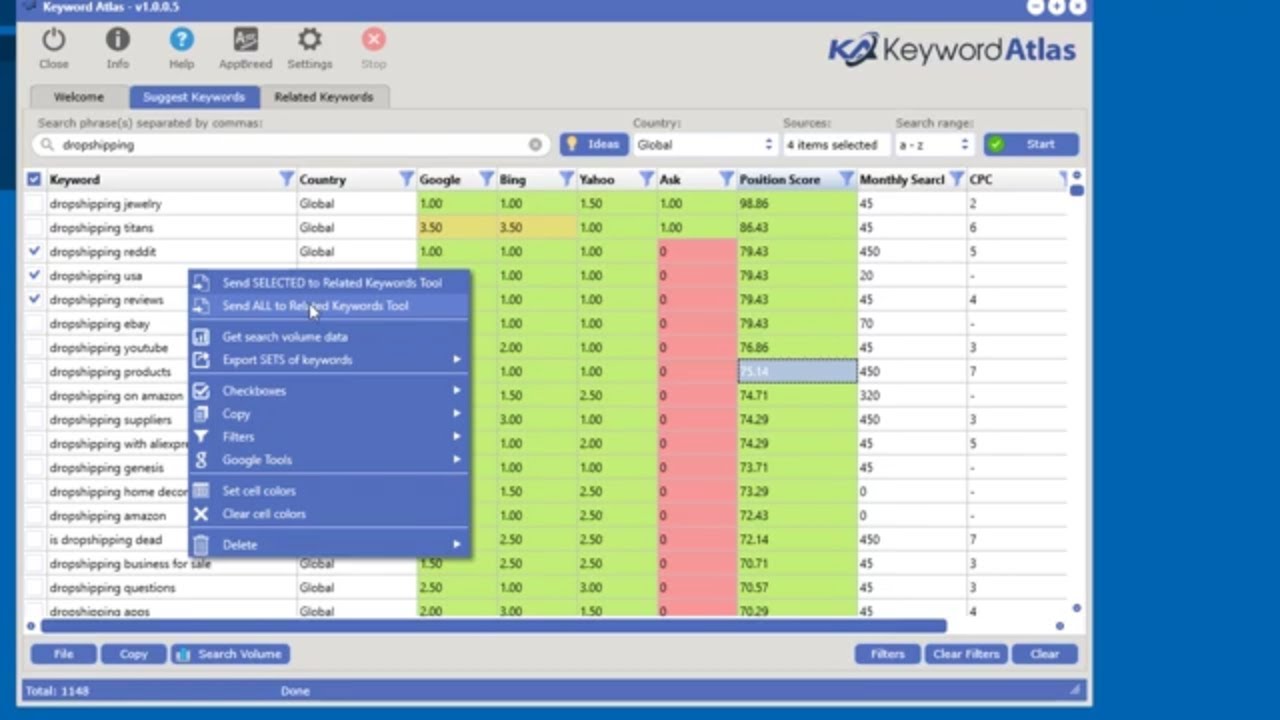
Task: Choose Send ALL to Related Keywords Tool
Action: coord(329,306)
